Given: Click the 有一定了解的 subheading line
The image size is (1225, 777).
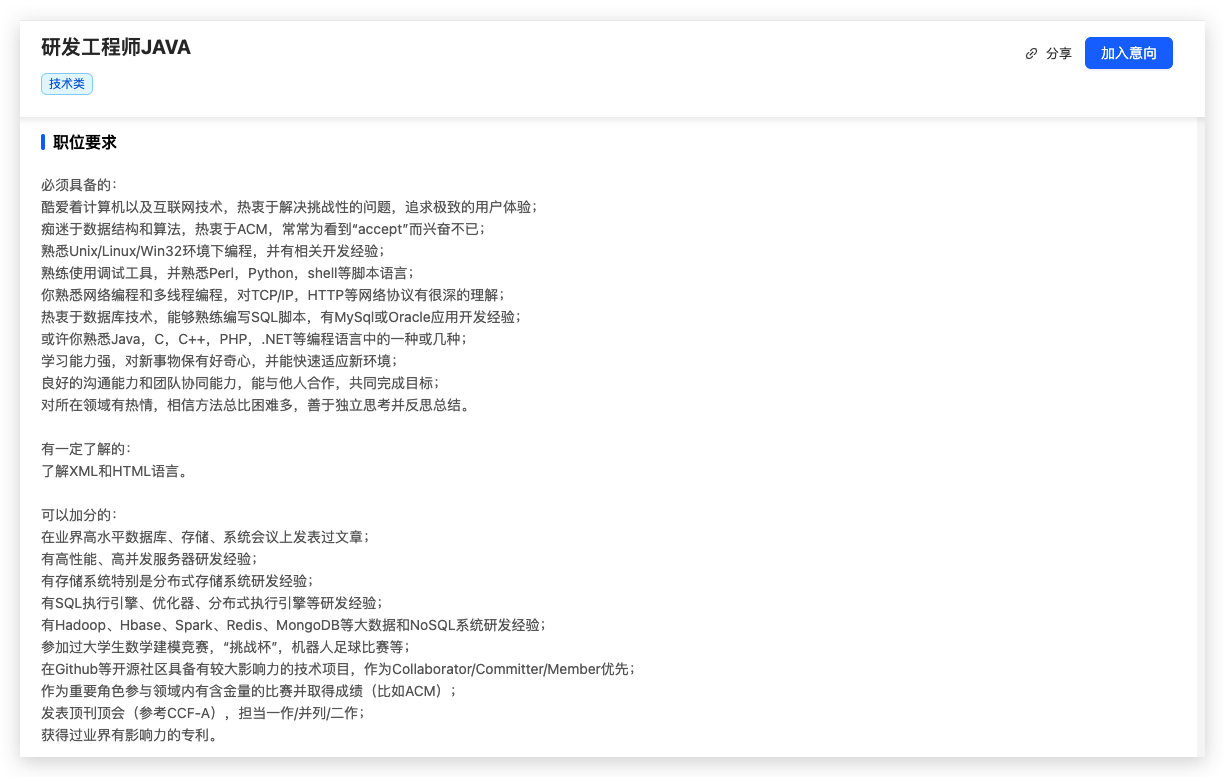Looking at the screenshot, I should click(86, 449).
